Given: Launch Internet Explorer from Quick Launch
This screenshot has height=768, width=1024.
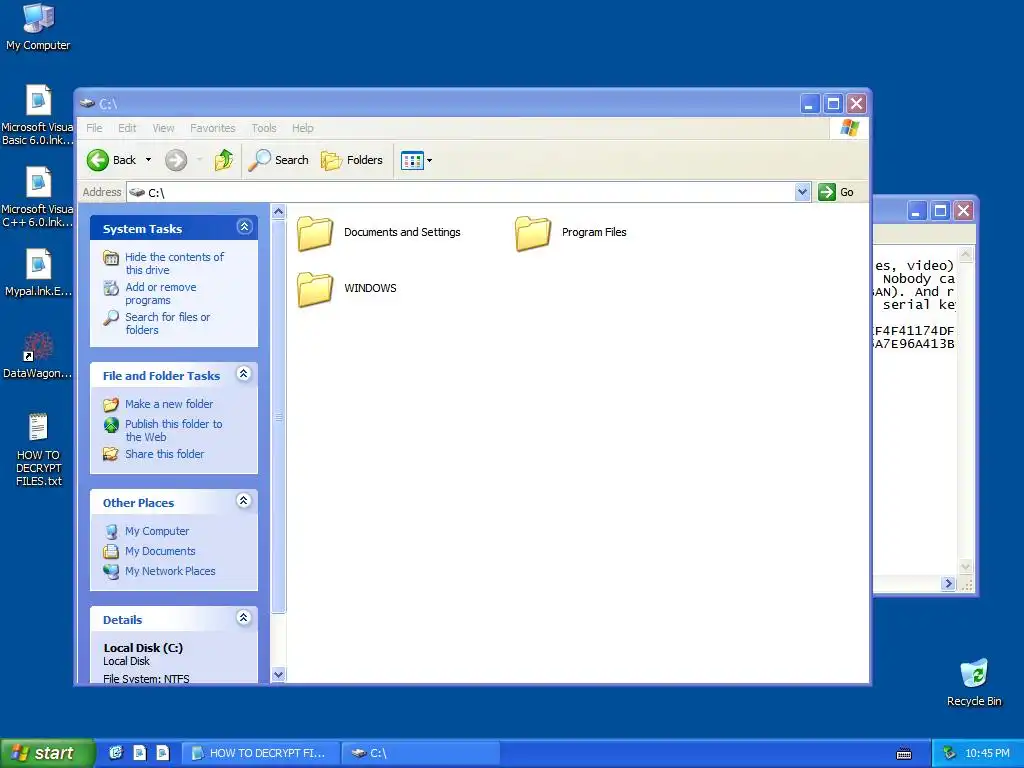Looking at the screenshot, I should coord(116,753).
